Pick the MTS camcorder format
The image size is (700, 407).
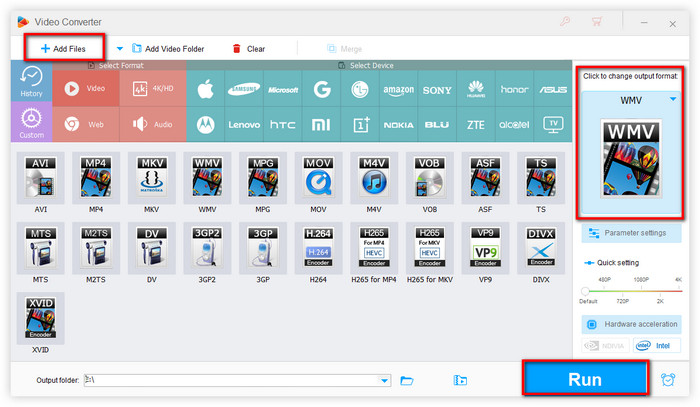(40, 248)
